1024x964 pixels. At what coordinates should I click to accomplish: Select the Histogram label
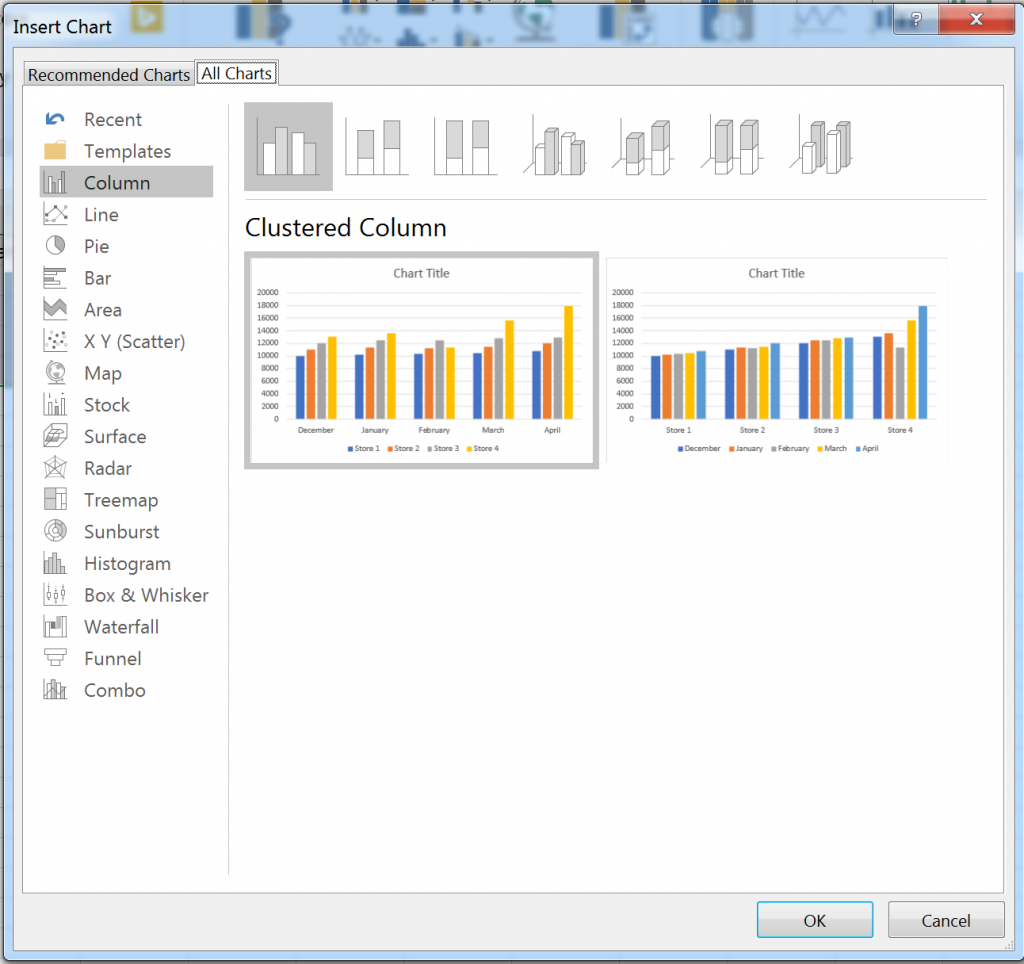127,564
